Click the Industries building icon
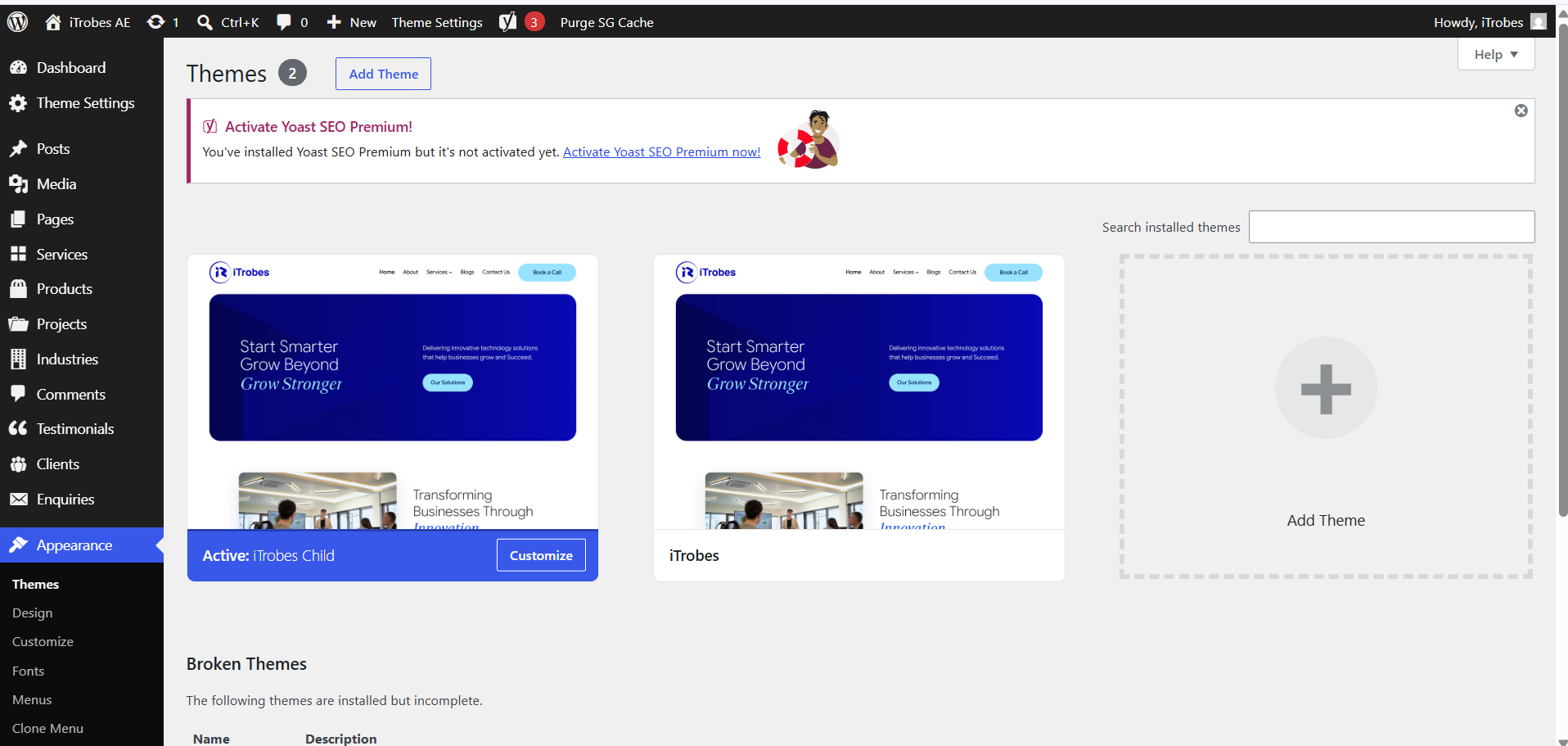The image size is (1568, 746). pos(18,359)
